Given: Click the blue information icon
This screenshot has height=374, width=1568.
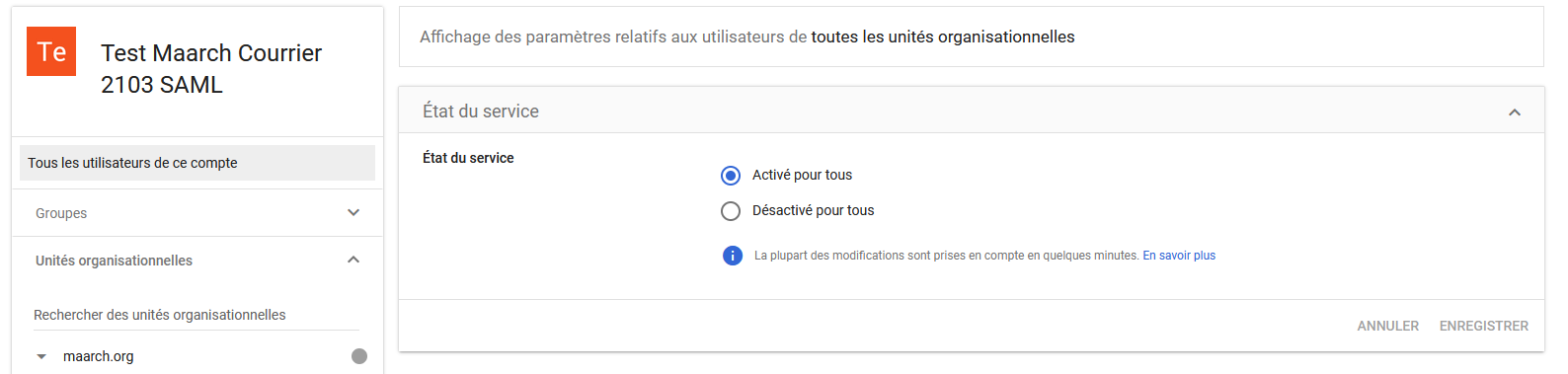Looking at the screenshot, I should (733, 256).
